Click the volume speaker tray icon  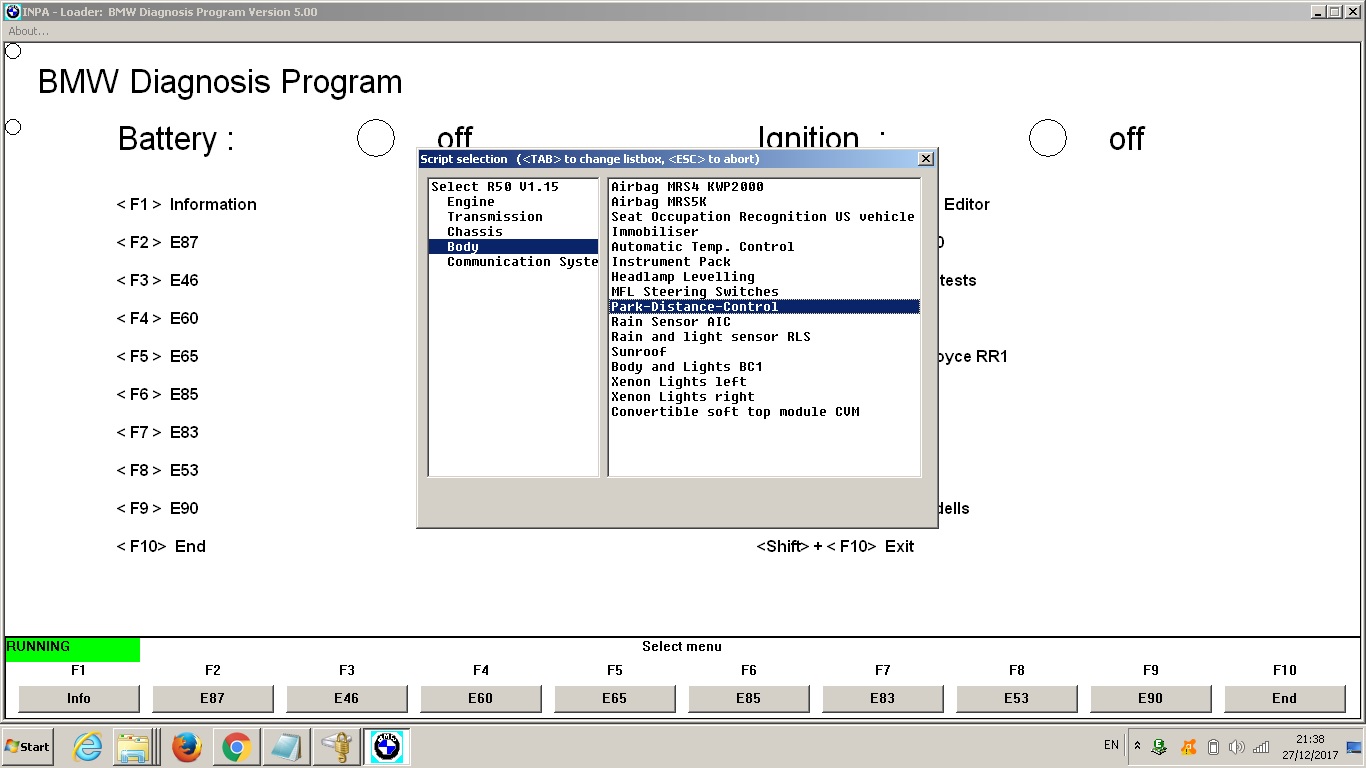click(1236, 747)
